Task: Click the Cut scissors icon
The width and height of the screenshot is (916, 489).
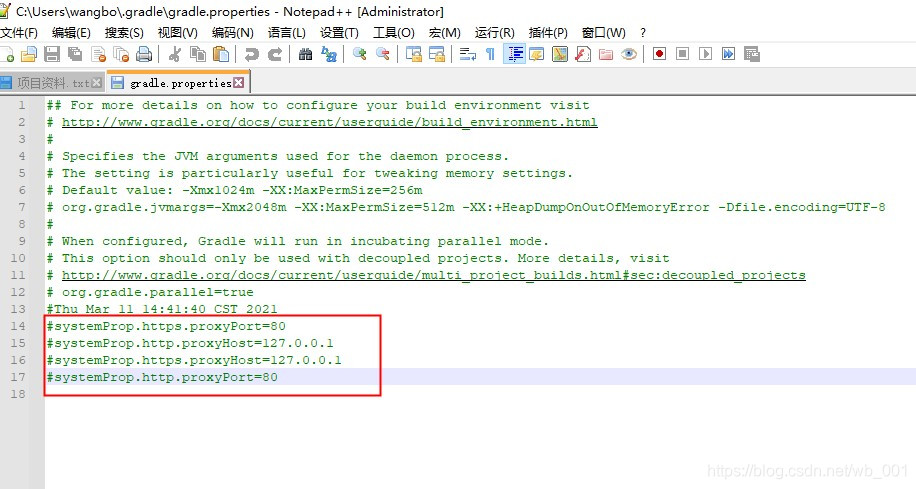Action: tap(174, 54)
